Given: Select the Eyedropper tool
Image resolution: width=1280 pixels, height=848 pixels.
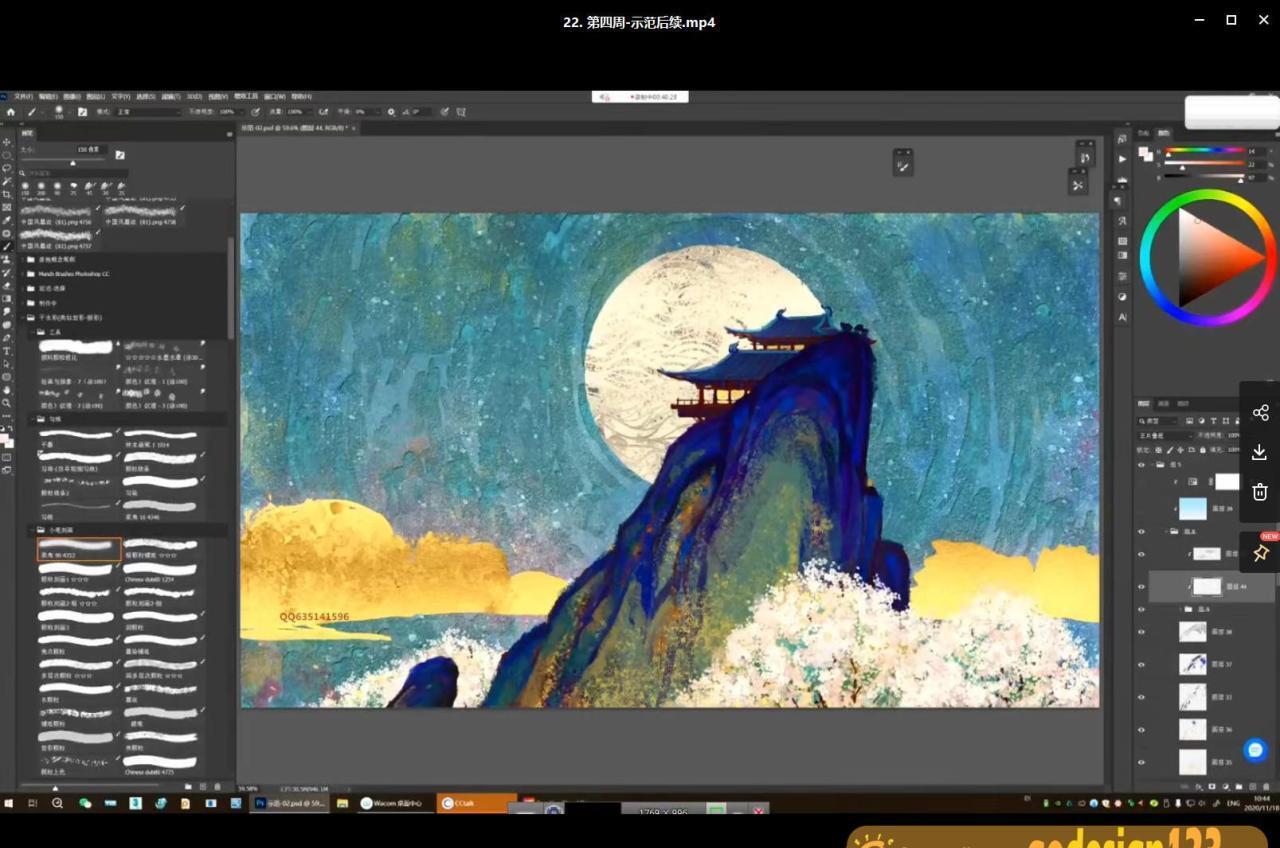Looking at the screenshot, I should [x=7, y=220].
